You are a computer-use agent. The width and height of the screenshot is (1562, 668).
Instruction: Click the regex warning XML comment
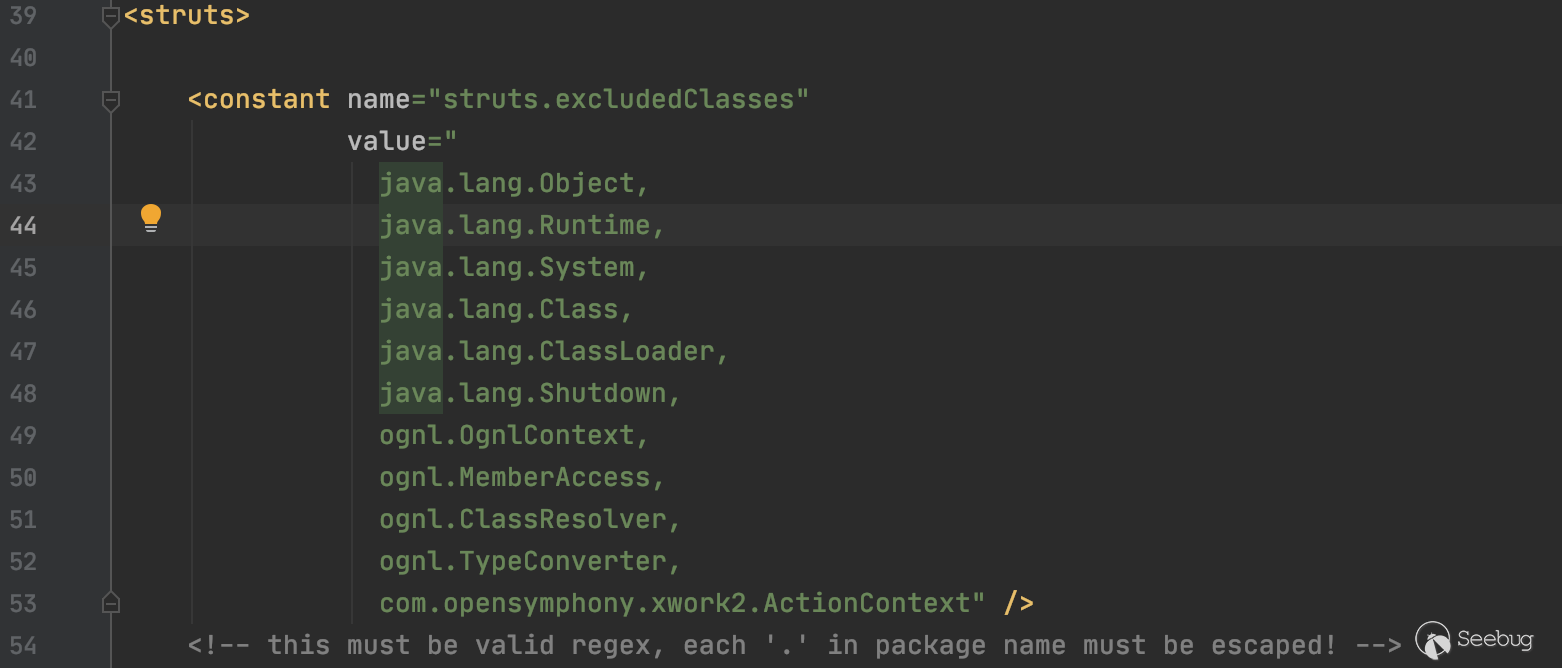[794, 646]
